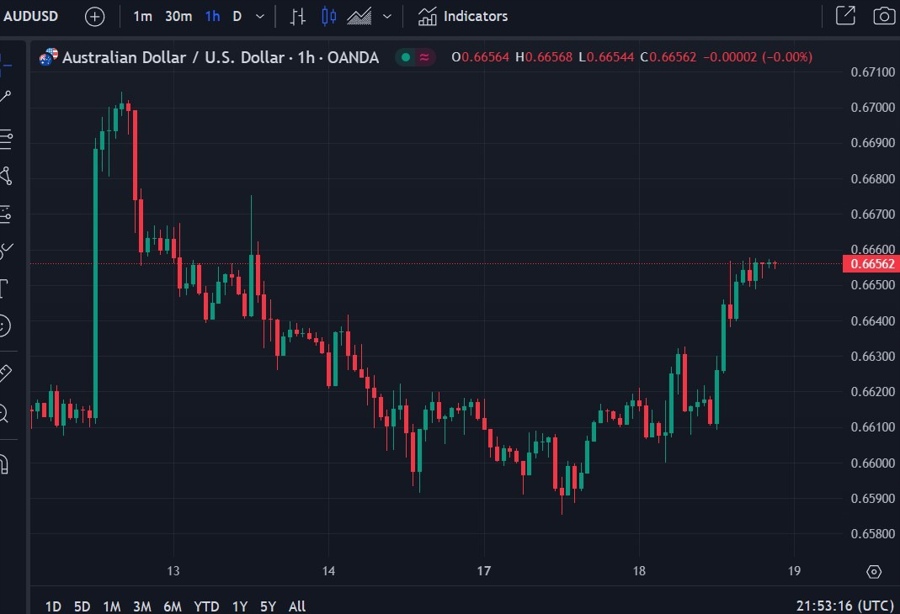
Task: Click the date label 19 on time axis
Action: 794,571
